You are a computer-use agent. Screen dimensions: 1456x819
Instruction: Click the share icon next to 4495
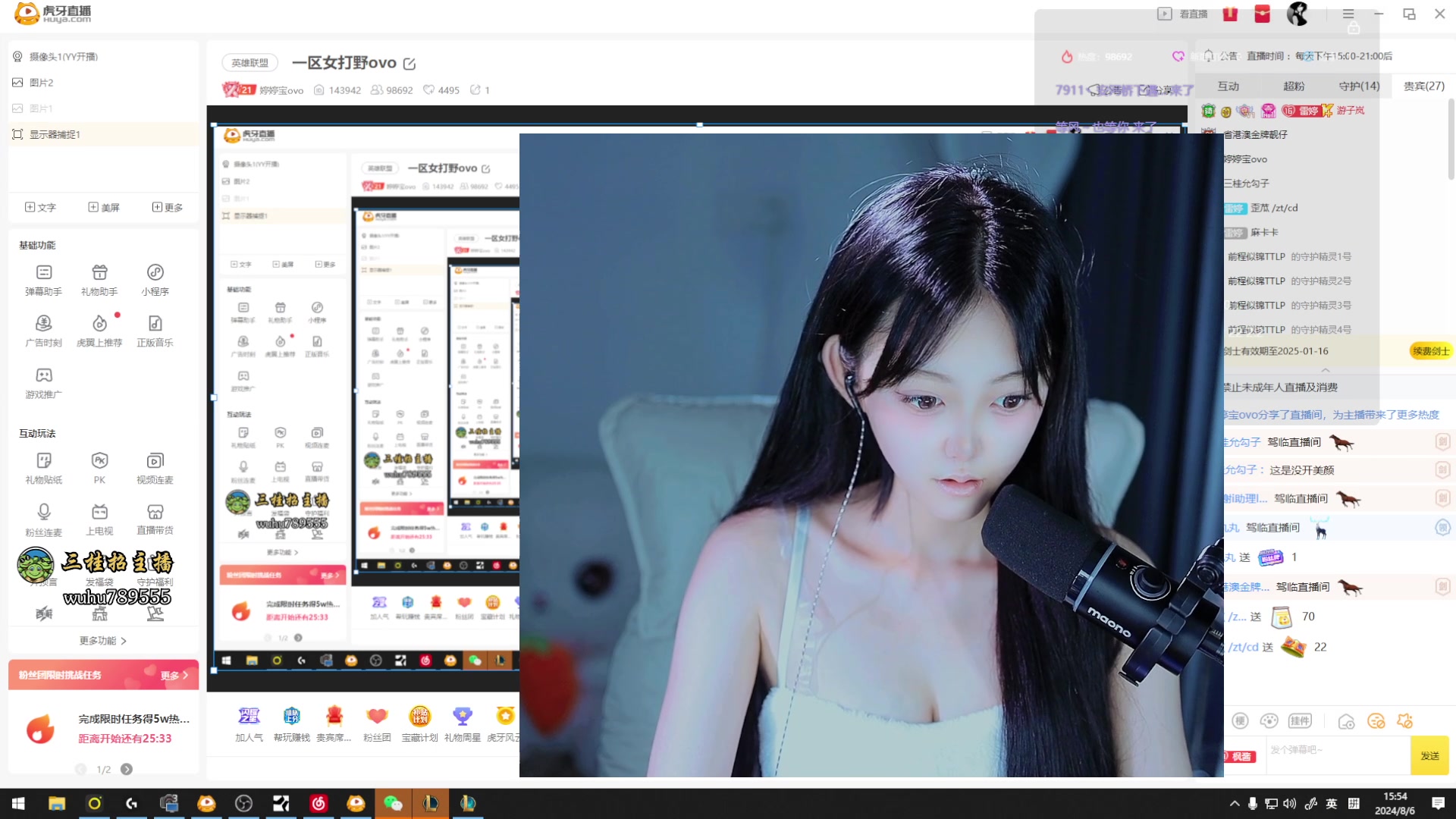tap(475, 89)
